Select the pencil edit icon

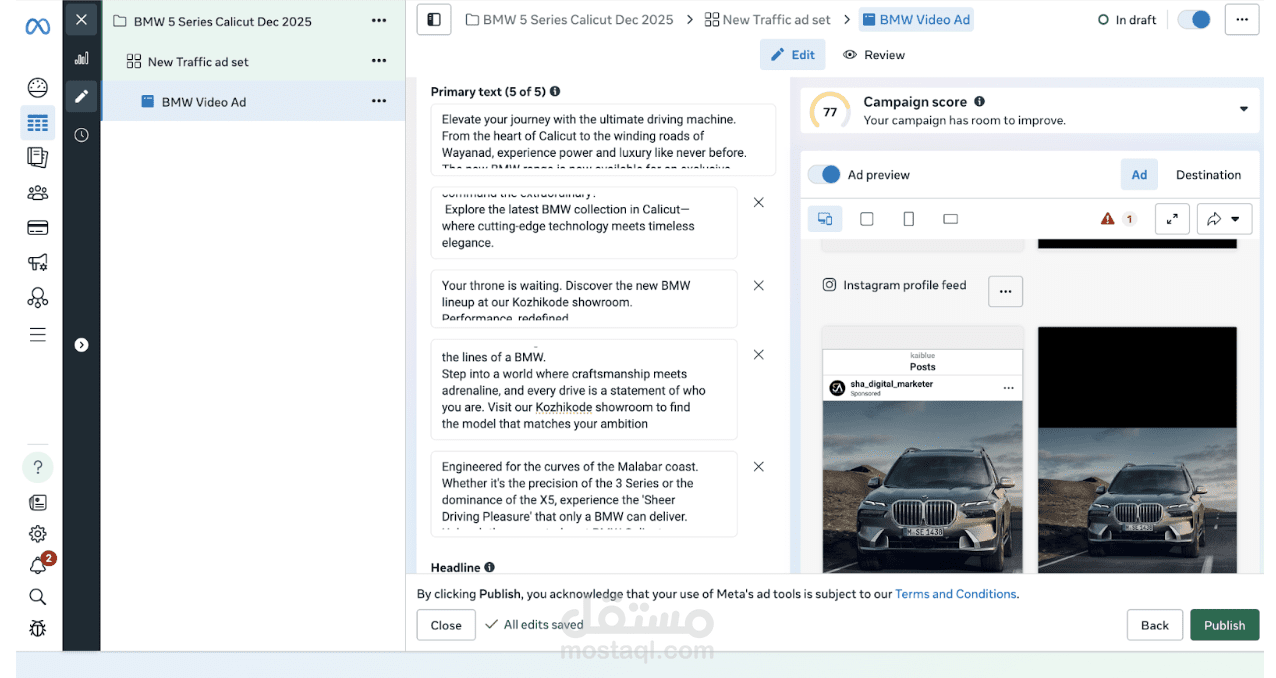tap(81, 97)
